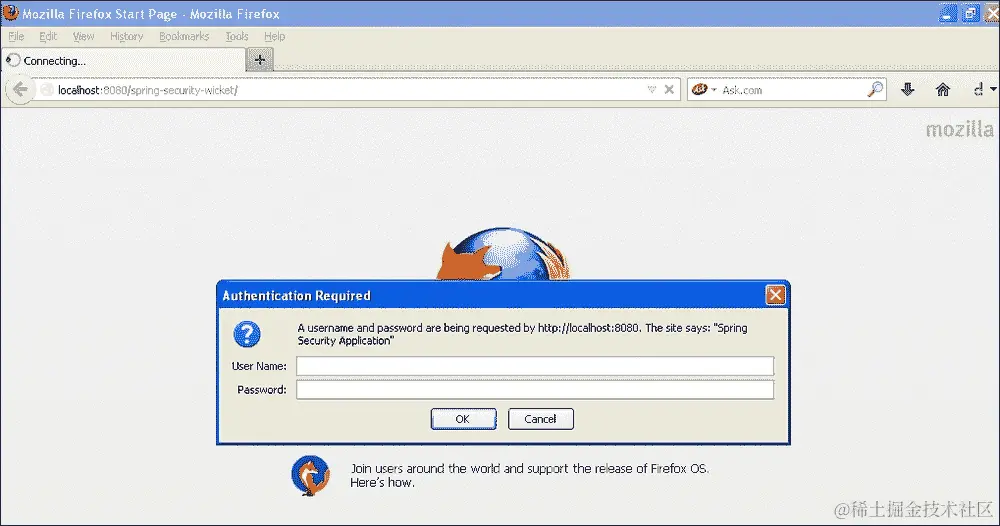Click the Downloads arrow icon in toolbar
The width and height of the screenshot is (1000, 526).
coord(908,90)
